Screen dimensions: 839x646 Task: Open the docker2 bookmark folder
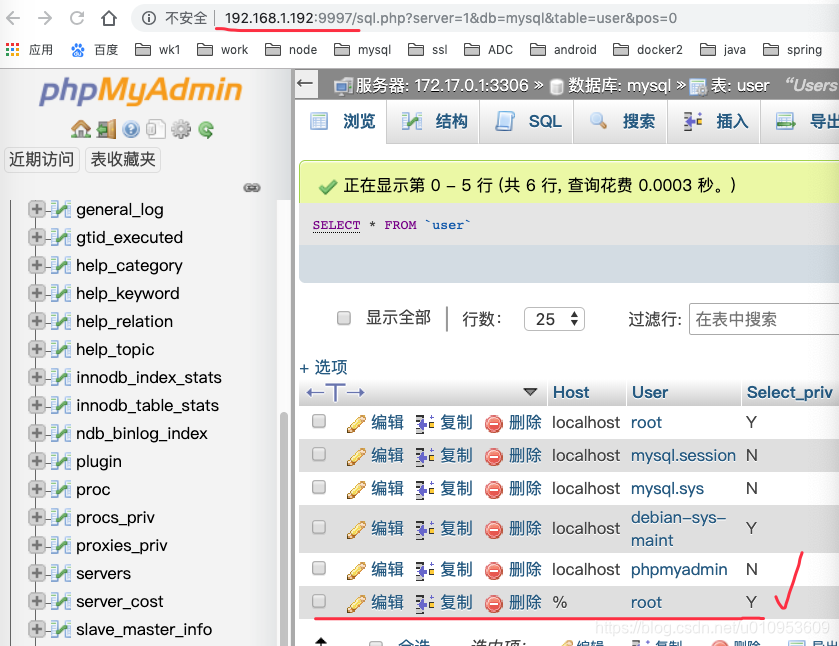point(648,50)
